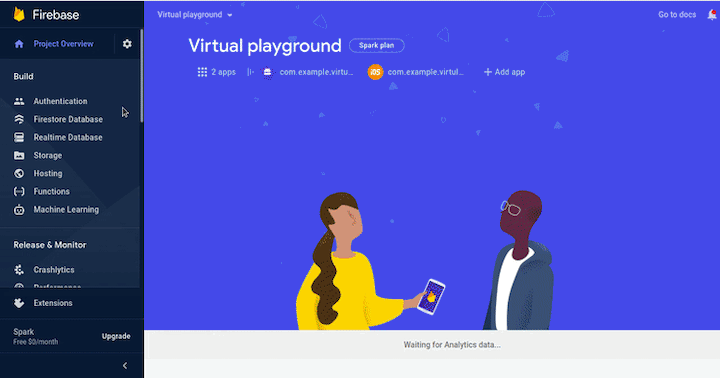Click the Add app button
720x378 pixels.
504,72
